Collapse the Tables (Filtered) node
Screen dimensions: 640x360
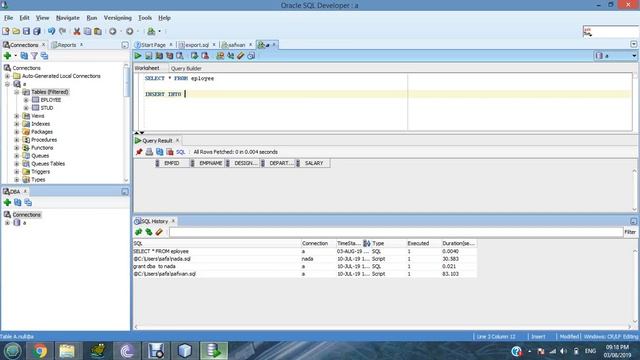click(x=16, y=92)
